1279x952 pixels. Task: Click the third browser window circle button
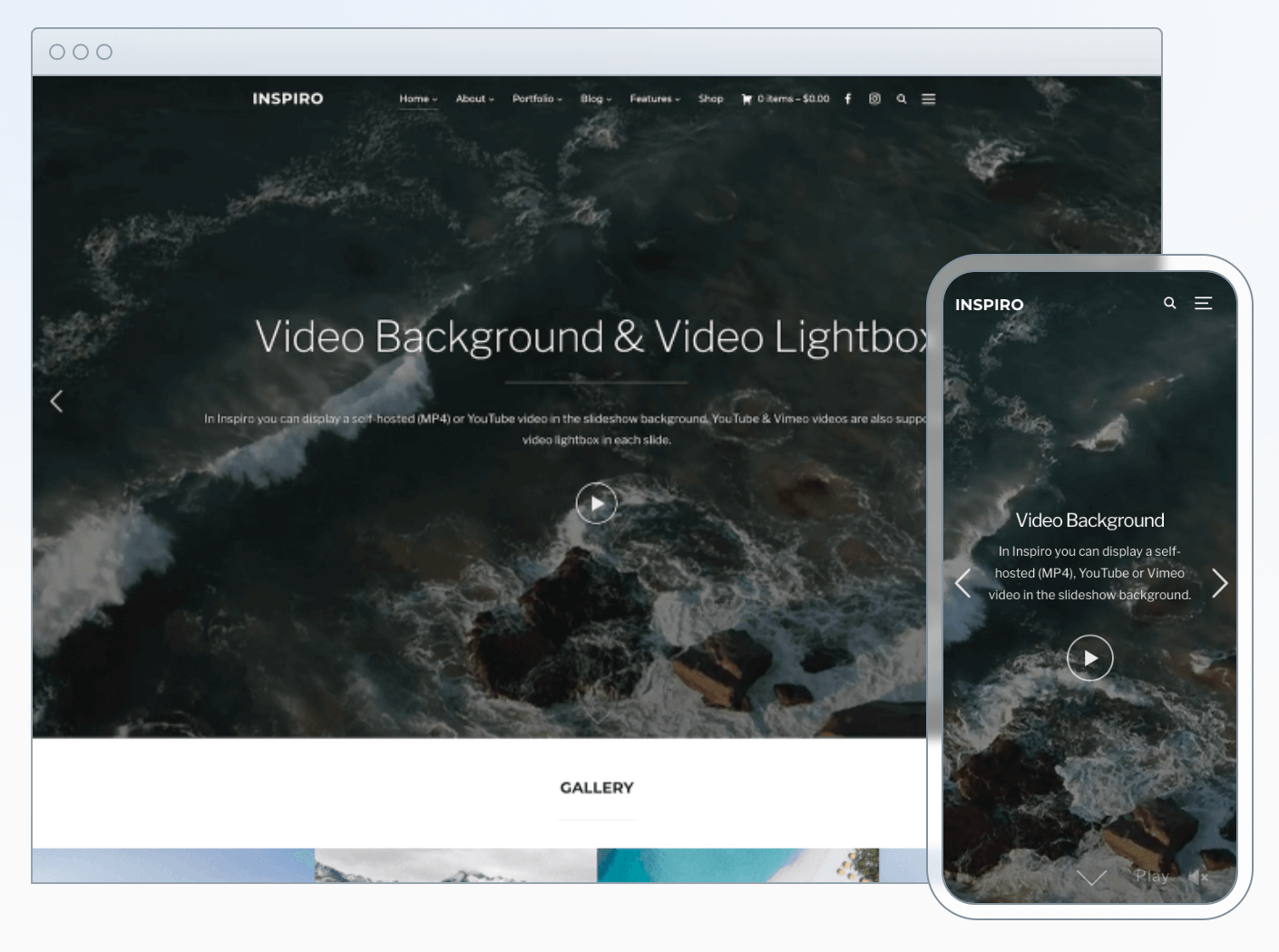point(104,52)
